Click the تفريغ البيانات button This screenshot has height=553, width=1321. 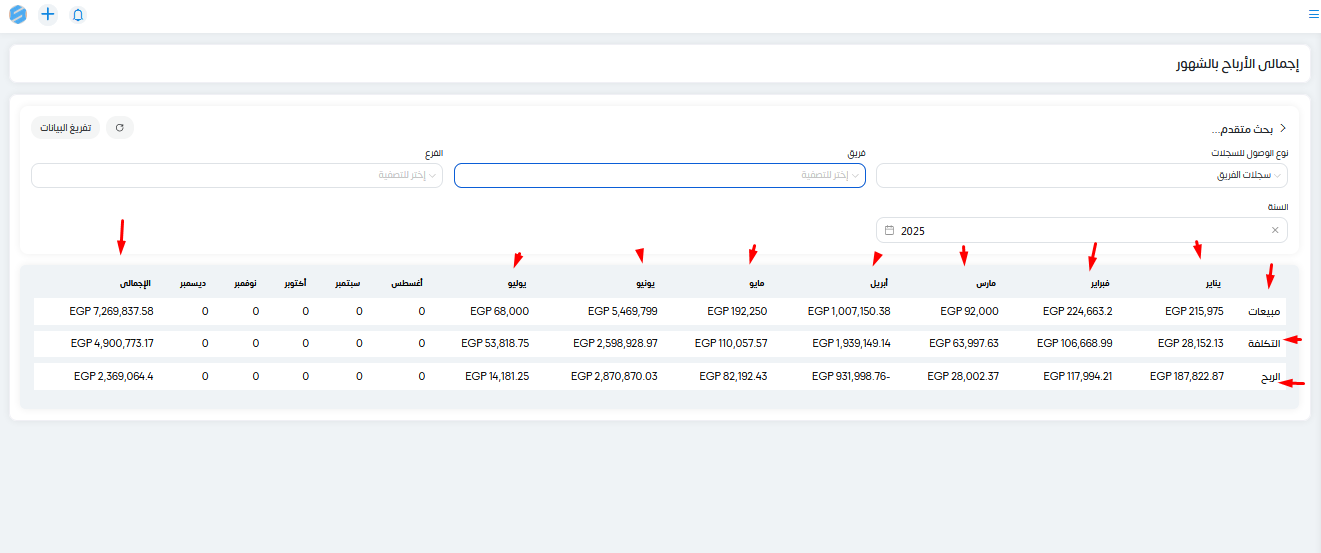pos(66,128)
